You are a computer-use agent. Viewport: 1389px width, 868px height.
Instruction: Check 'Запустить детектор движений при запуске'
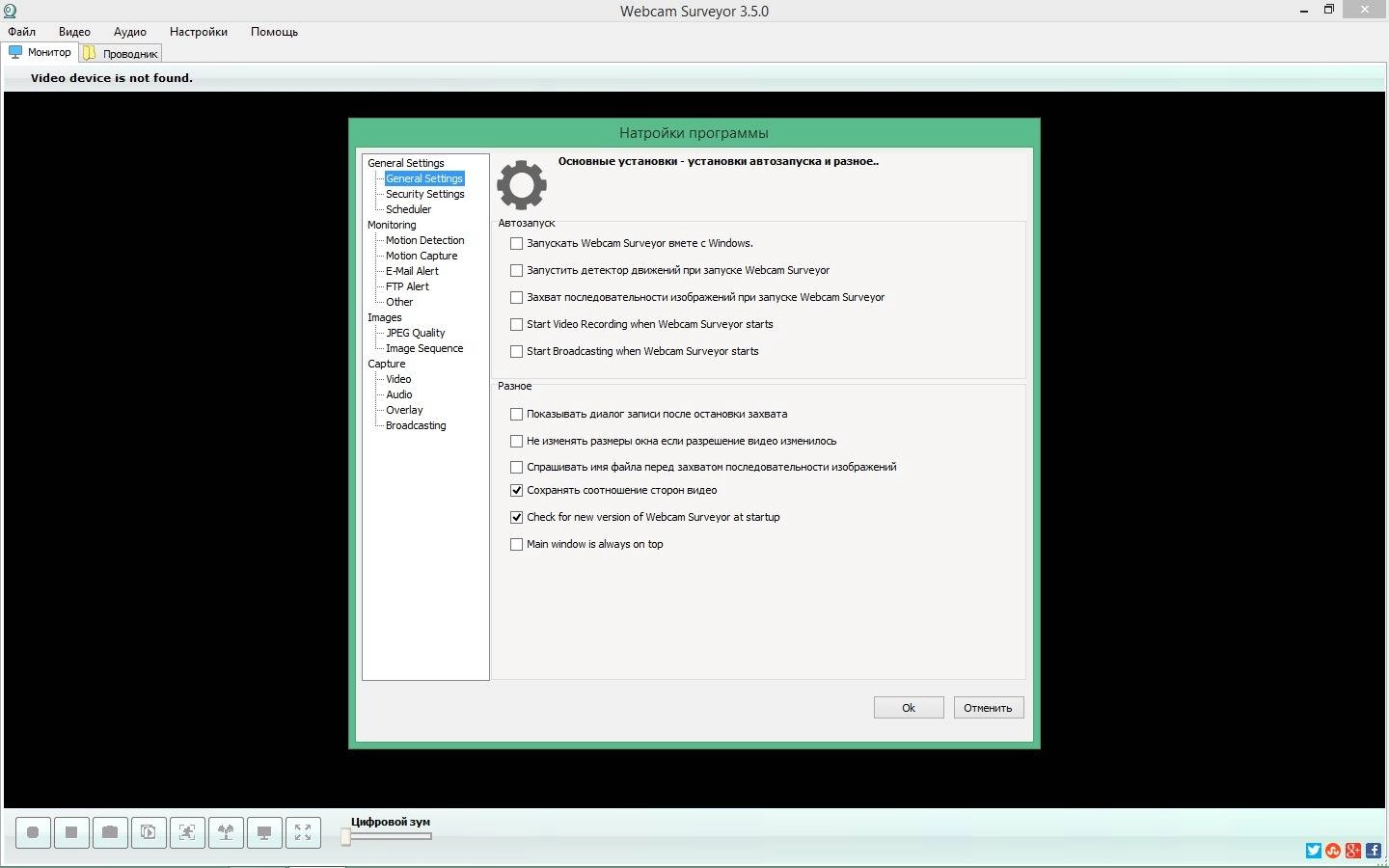click(516, 271)
